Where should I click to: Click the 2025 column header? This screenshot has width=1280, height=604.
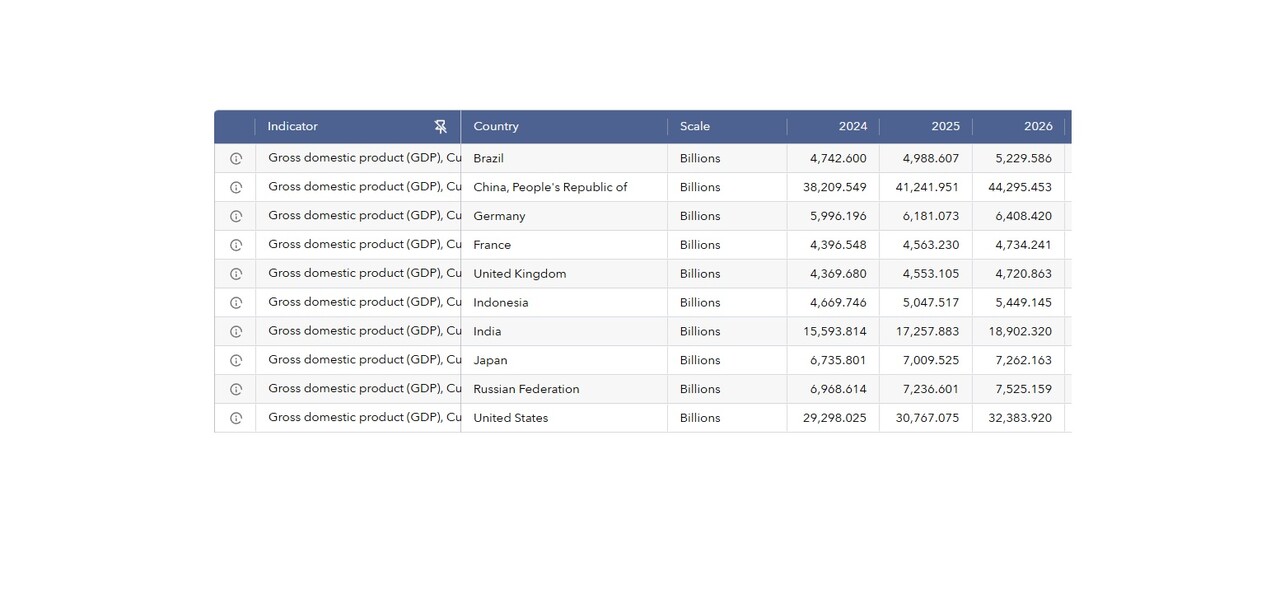coord(945,127)
